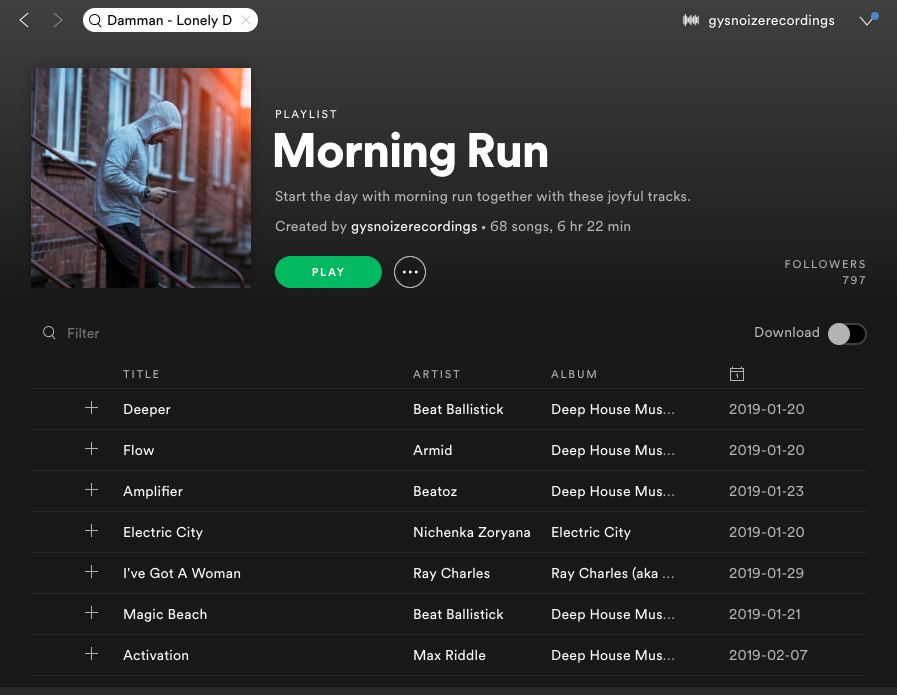This screenshot has width=897, height=695.
Task: Open gysnoizerecordings creator link
Action: point(414,226)
